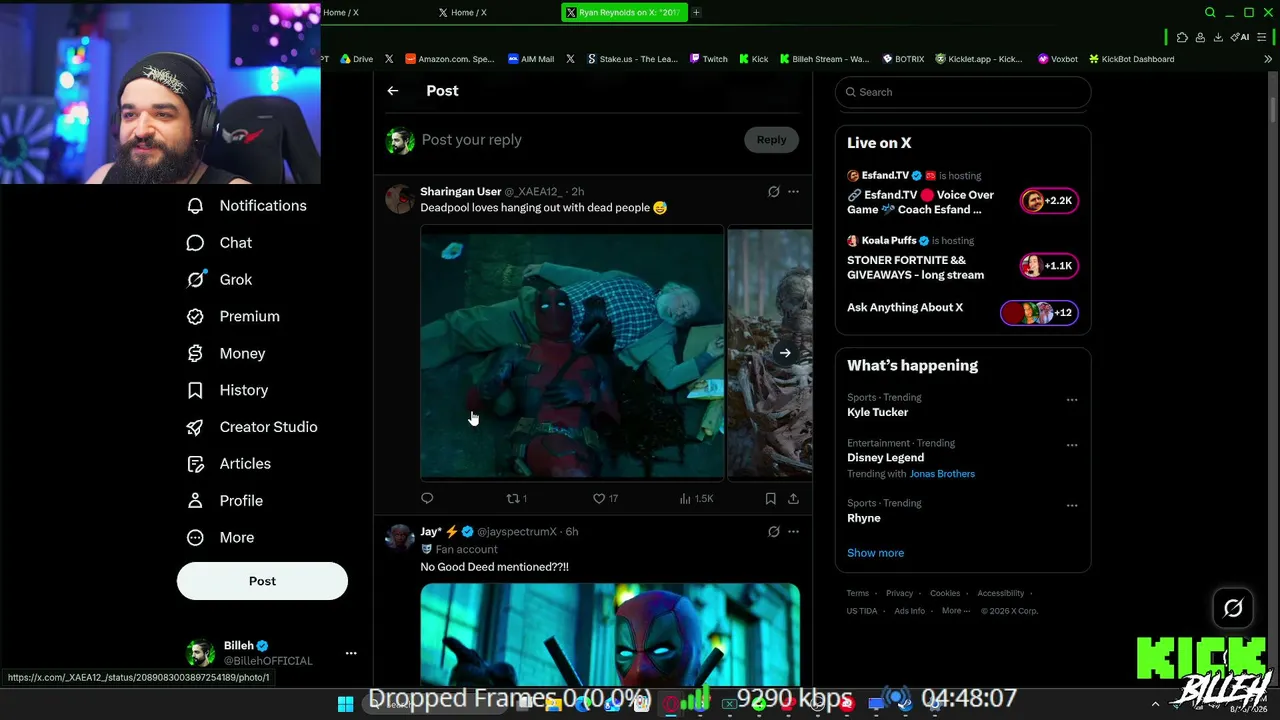Open the Jonas Brothers trending link
The image size is (1280, 720).
(942, 474)
